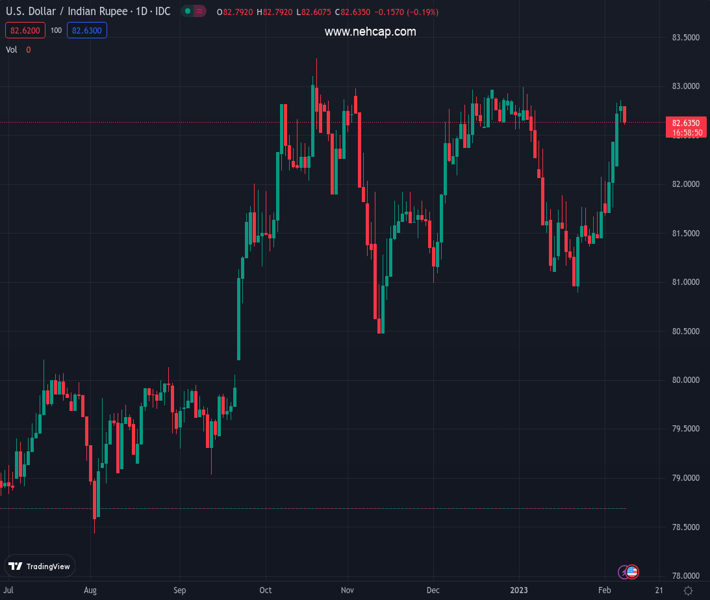The image size is (710, 600).
Task: Click the 80.0000 level on price scale
Action: 686,380
